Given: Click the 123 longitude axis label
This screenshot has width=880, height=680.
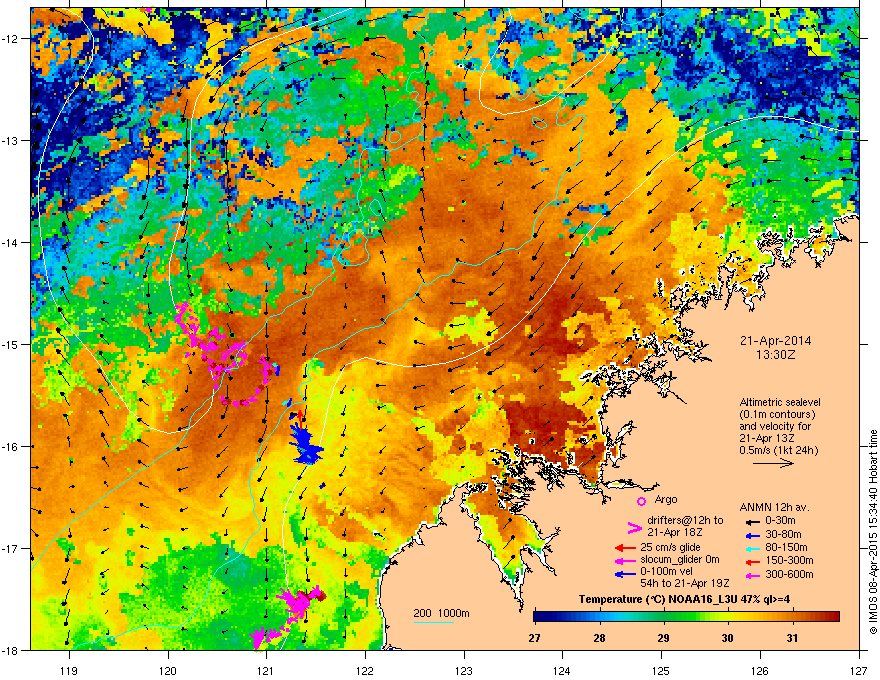Looking at the screenshot, I should (x=464, y=670).
